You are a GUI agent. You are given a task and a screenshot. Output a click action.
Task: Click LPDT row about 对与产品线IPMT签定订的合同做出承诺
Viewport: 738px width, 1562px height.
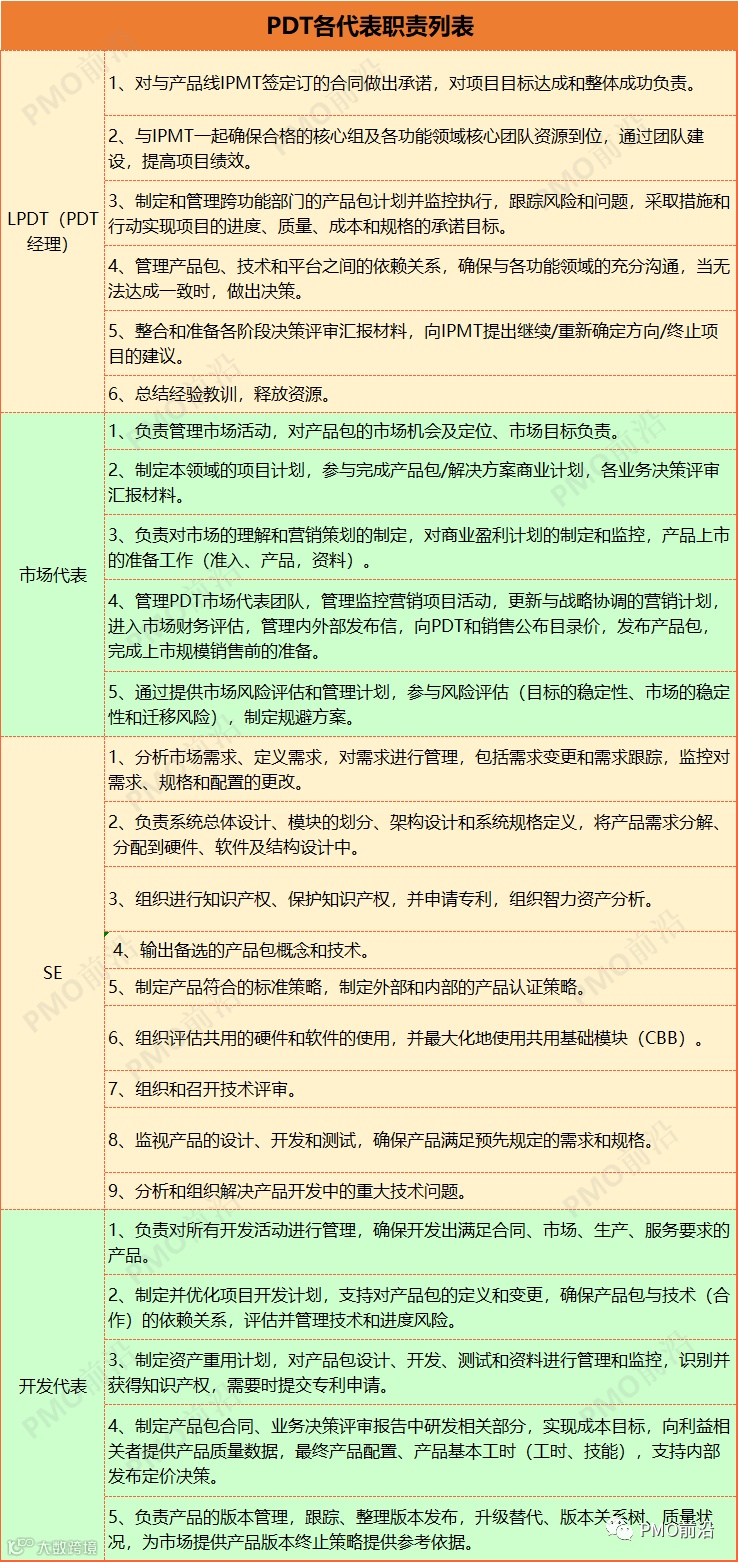coord(420,84)
